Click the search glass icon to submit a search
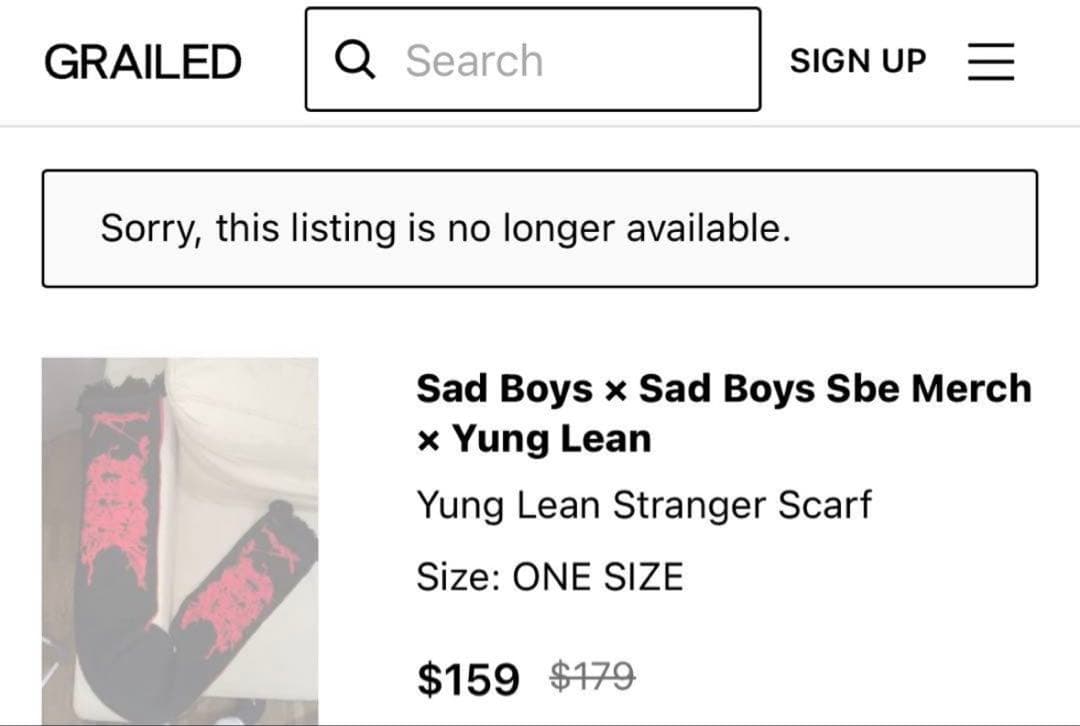The width and height of the screenshot is (1080, 726). click(354, 60)
